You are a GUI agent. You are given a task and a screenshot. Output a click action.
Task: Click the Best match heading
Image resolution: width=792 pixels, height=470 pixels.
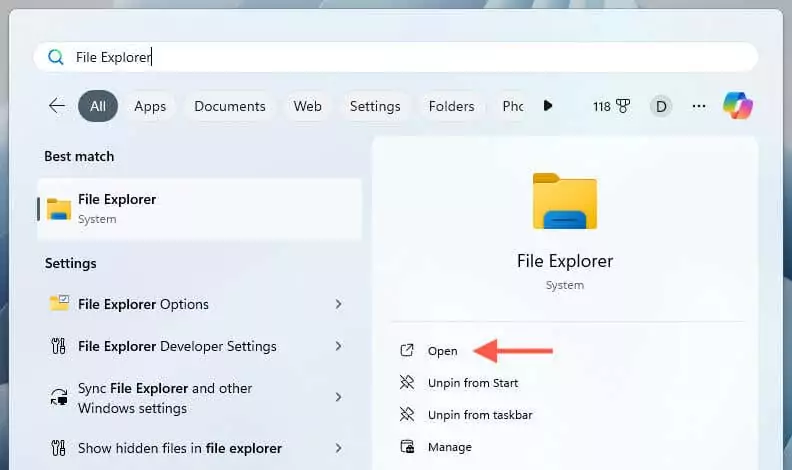point(79,156)
